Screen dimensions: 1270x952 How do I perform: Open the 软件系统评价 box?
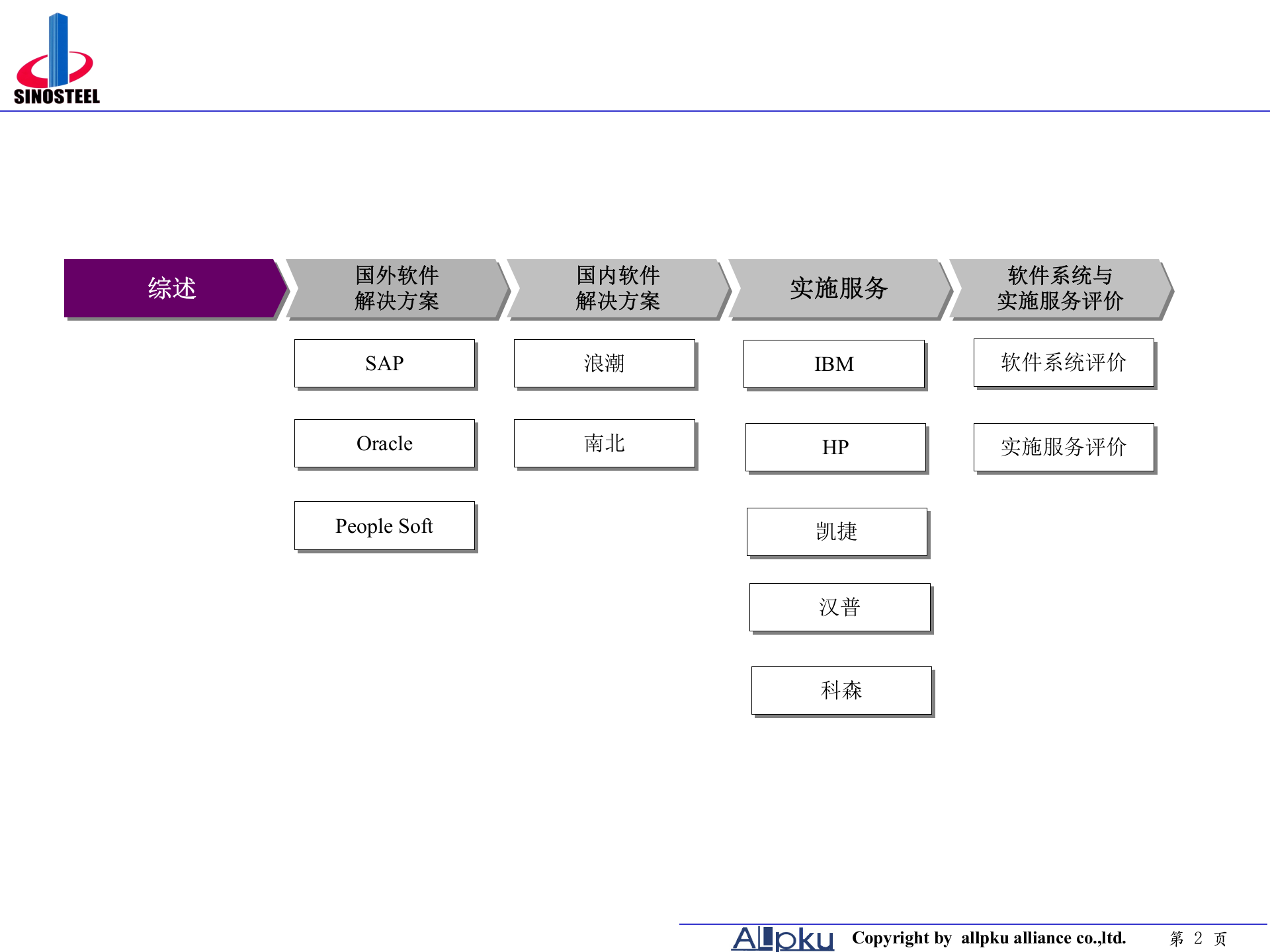tap(1063, 362)
